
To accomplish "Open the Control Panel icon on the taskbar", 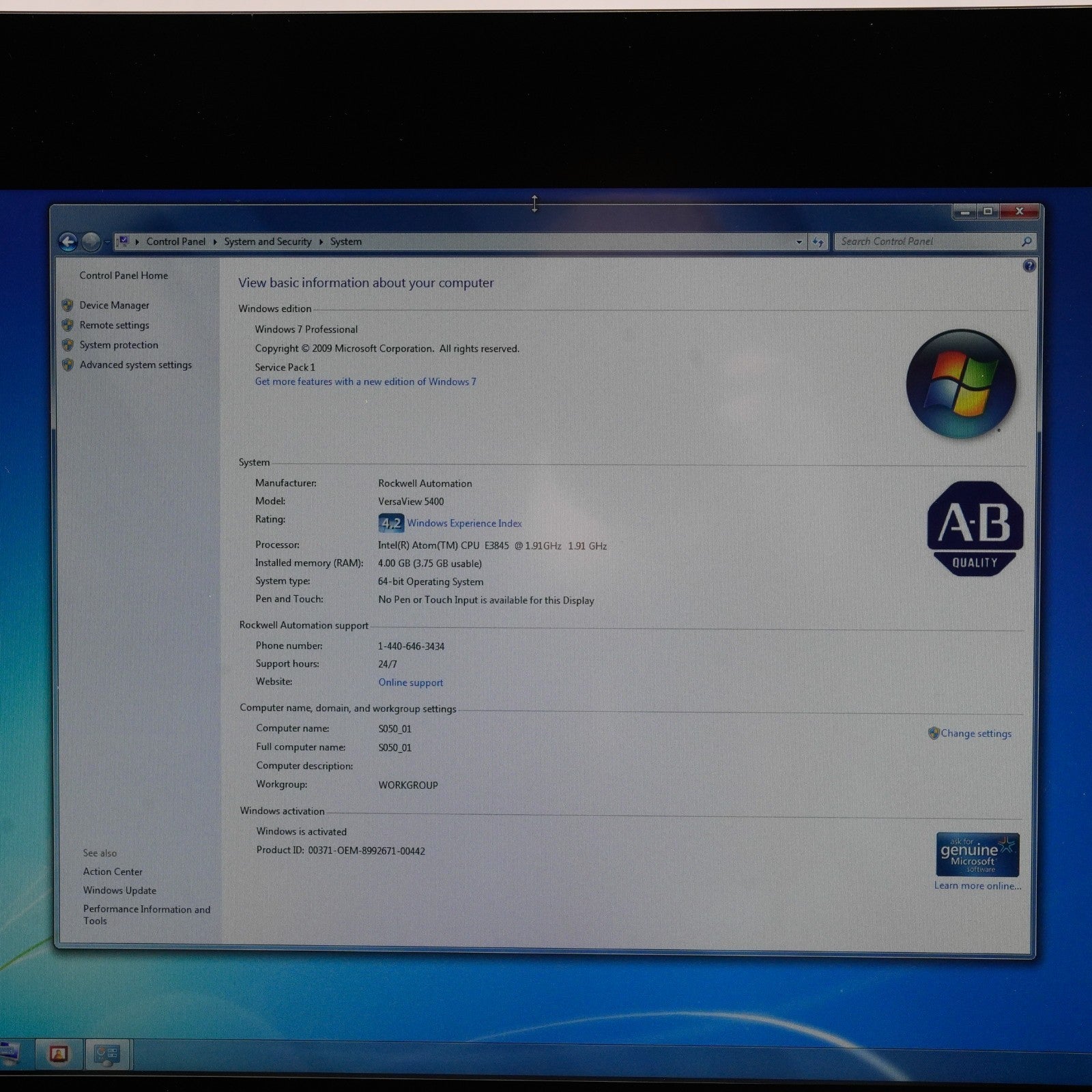I will coord(107,1054).
